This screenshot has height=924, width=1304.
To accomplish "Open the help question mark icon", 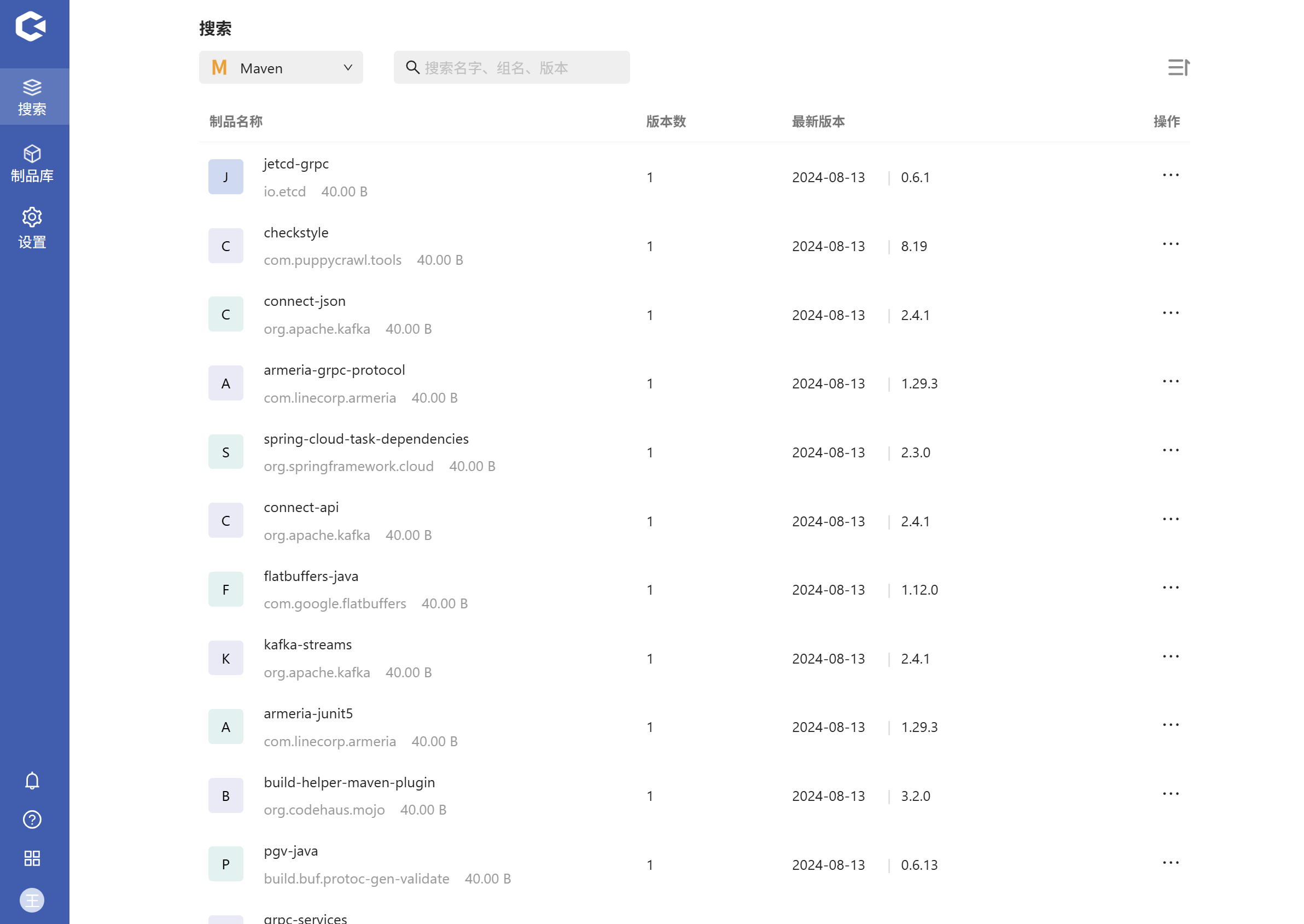I will click(32, 820).
